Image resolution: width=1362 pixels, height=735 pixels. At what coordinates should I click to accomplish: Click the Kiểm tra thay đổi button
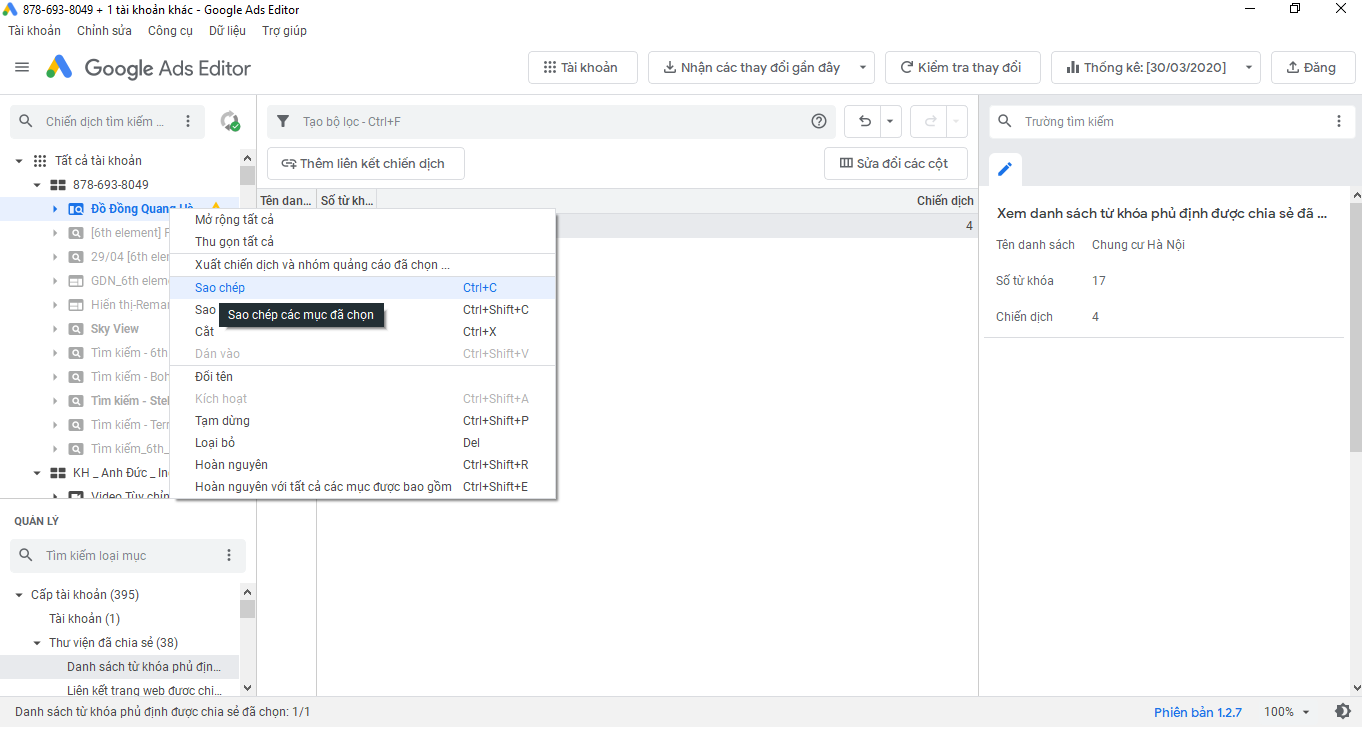point(961,68)
